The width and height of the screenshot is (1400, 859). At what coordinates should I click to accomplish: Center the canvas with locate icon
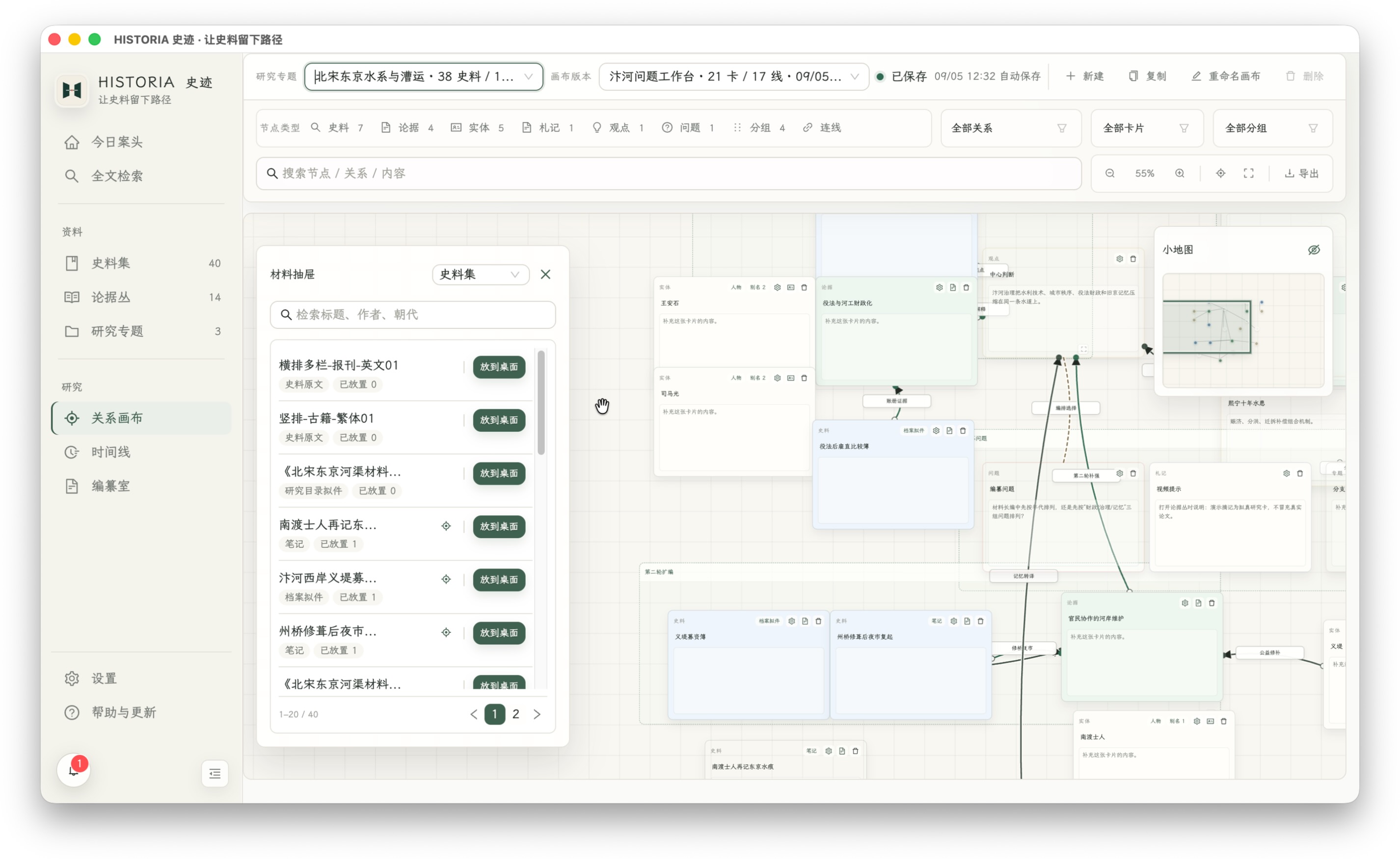click(x=1220, y=173)
